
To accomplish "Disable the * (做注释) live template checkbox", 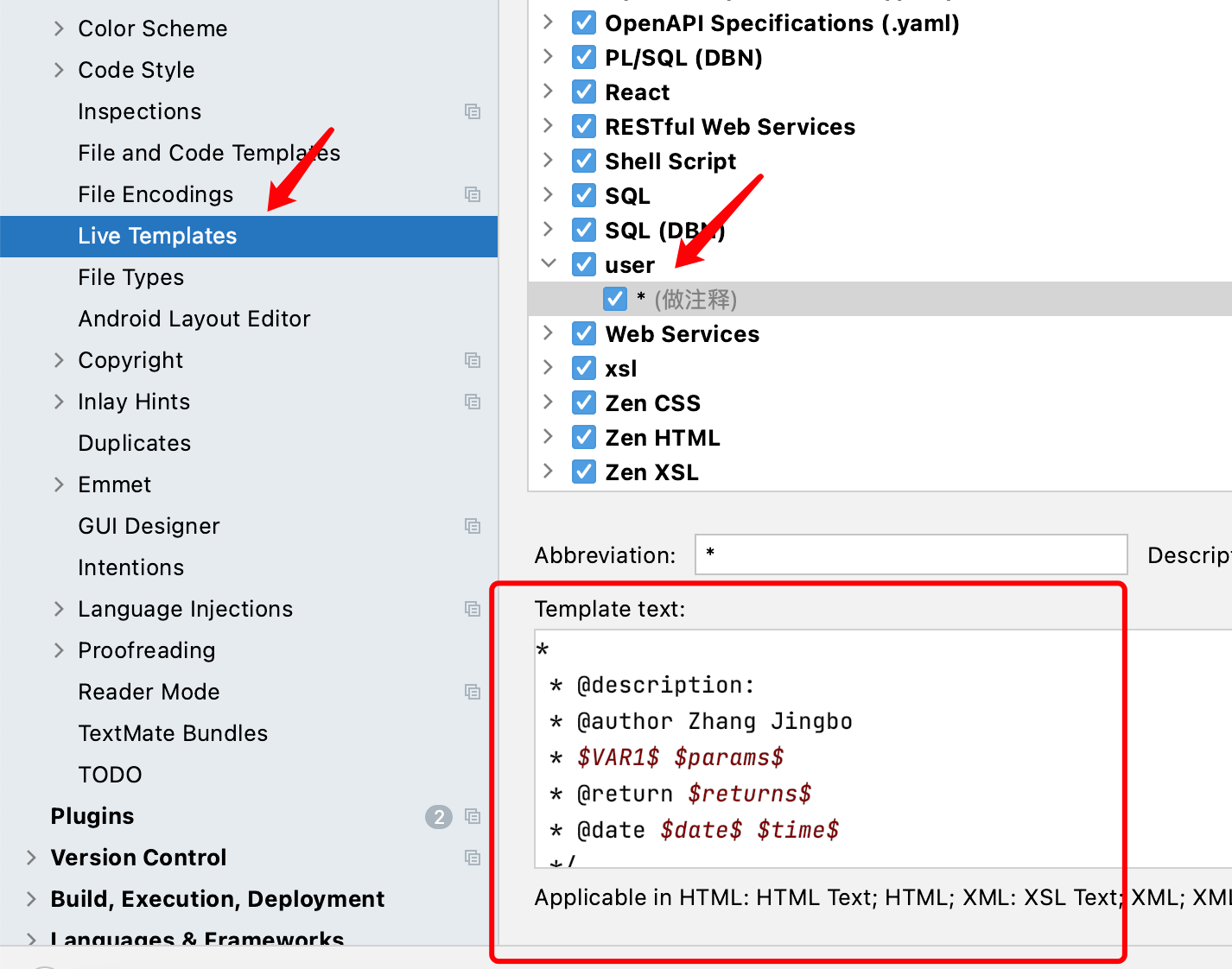I will (x=615, y=300).
